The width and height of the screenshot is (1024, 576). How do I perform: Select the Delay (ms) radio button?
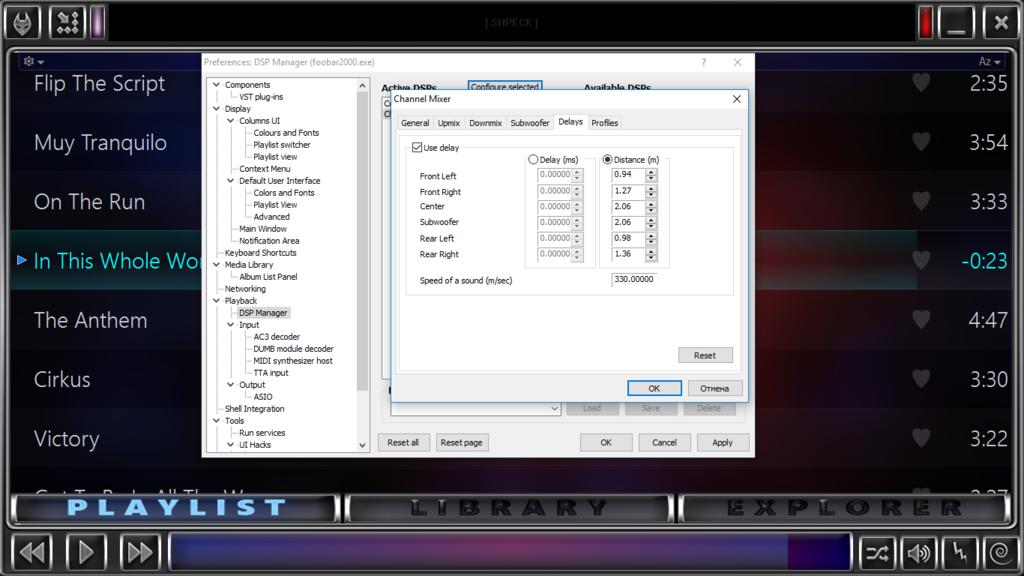coord(533,160)
